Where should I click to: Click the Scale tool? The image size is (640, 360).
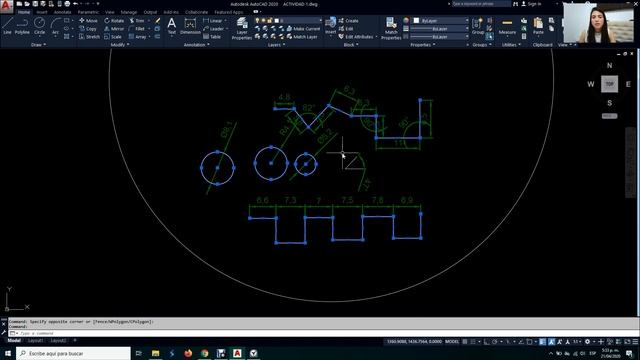tap(113, 37)
